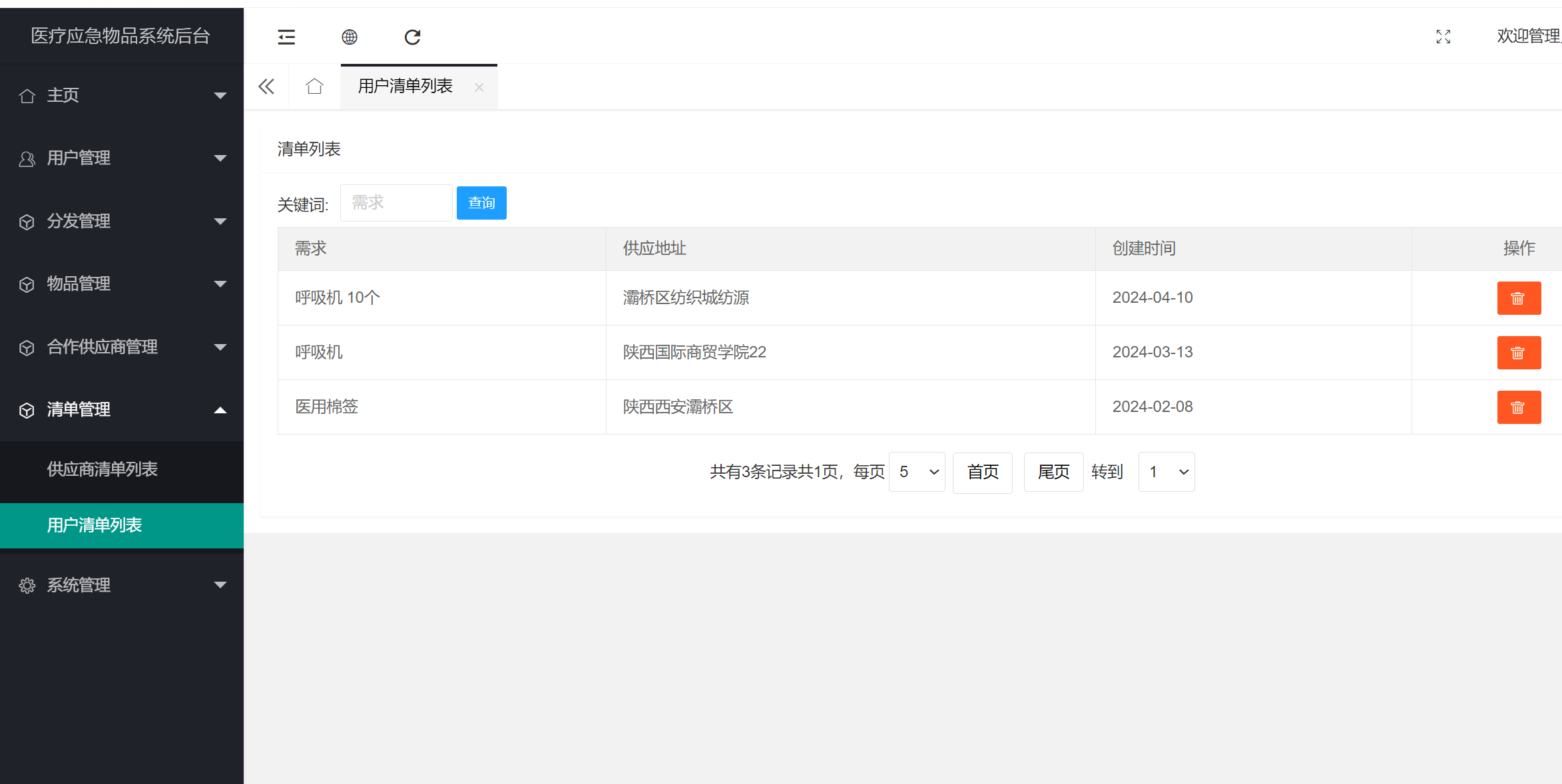Click the 需求 keyword input field
Screen dimensions: 1562x784
pos(395,202)
